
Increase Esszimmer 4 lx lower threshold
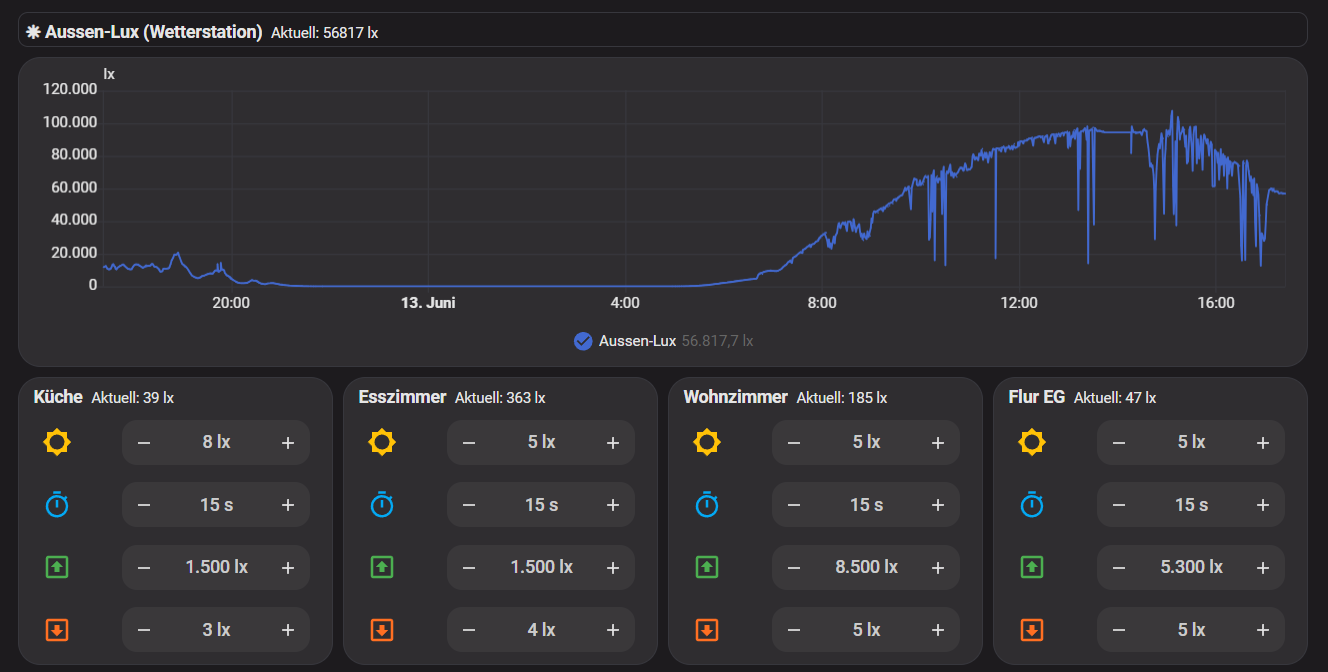pos(613,630)
